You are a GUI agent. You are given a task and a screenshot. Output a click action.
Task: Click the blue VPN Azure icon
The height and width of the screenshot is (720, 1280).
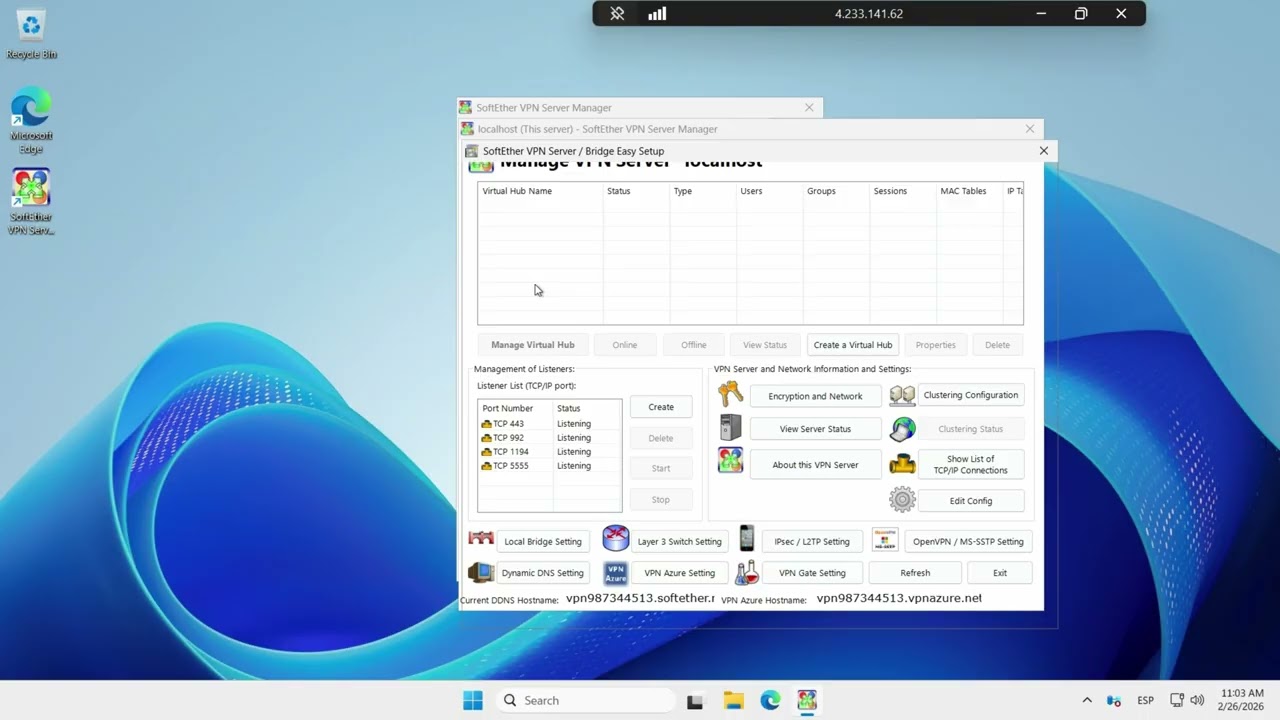pos(616,573)
